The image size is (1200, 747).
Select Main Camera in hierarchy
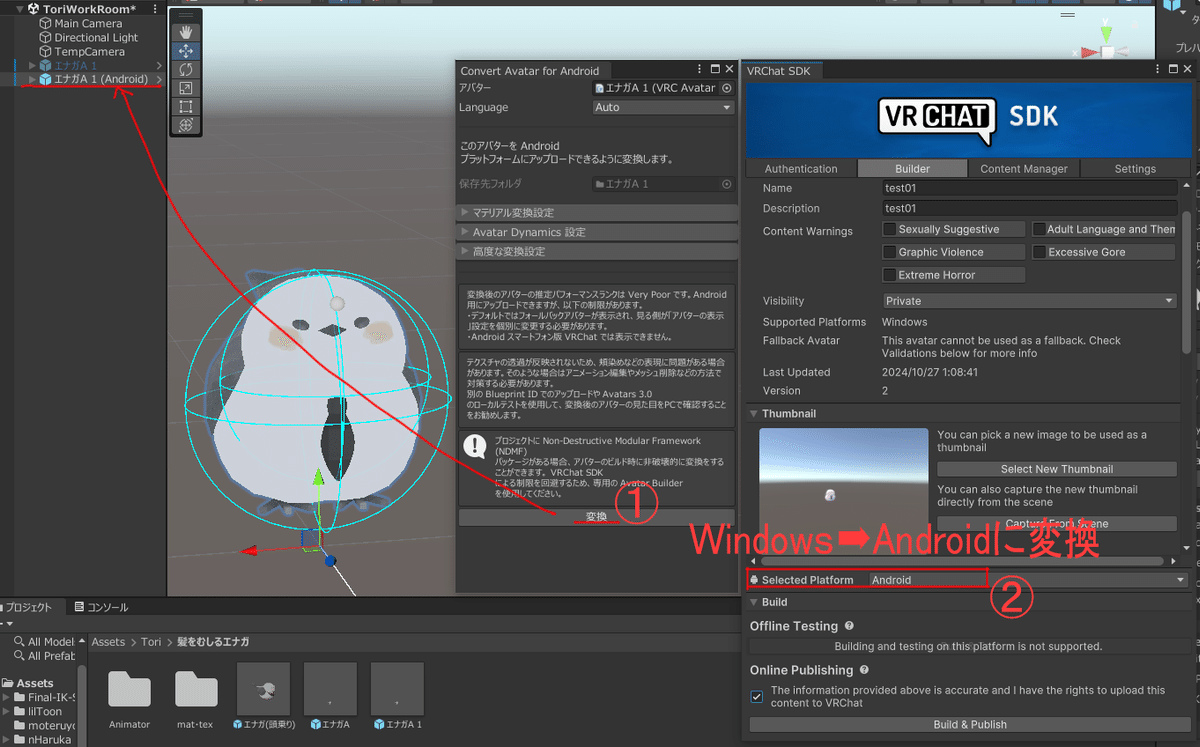pos(88,23)
